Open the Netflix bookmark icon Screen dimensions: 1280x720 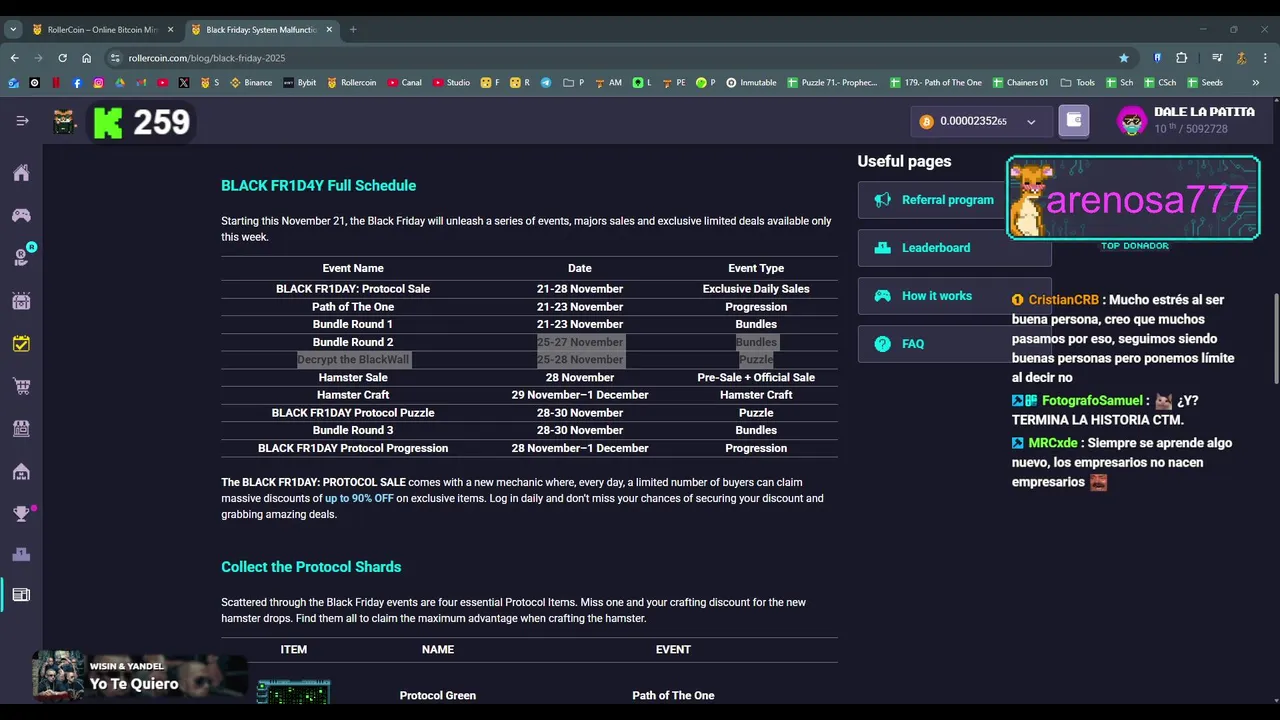click(56, 83)
